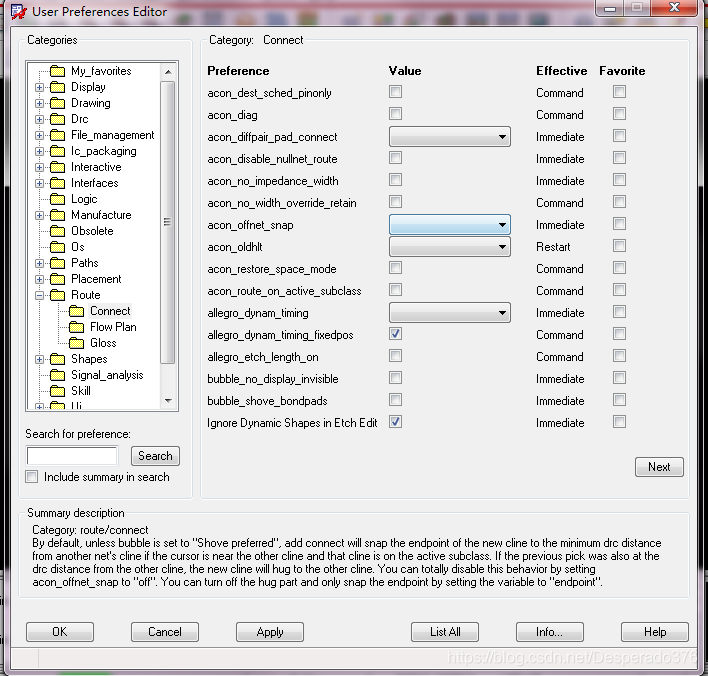The height and width of the screenshot is (676, 708).
Task: Uncheck Ignore Dynamic Shapes in Etch Edit
Action: (396, 422)
